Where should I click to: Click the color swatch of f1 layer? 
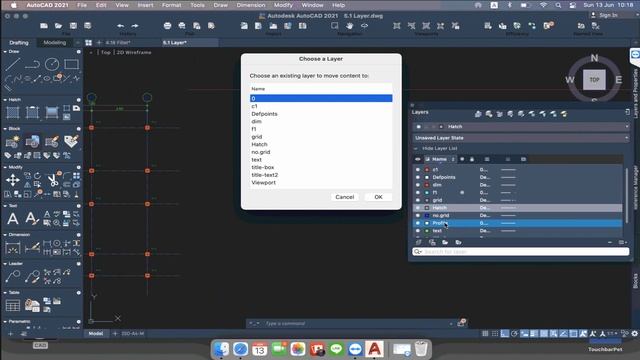[427, 192]
